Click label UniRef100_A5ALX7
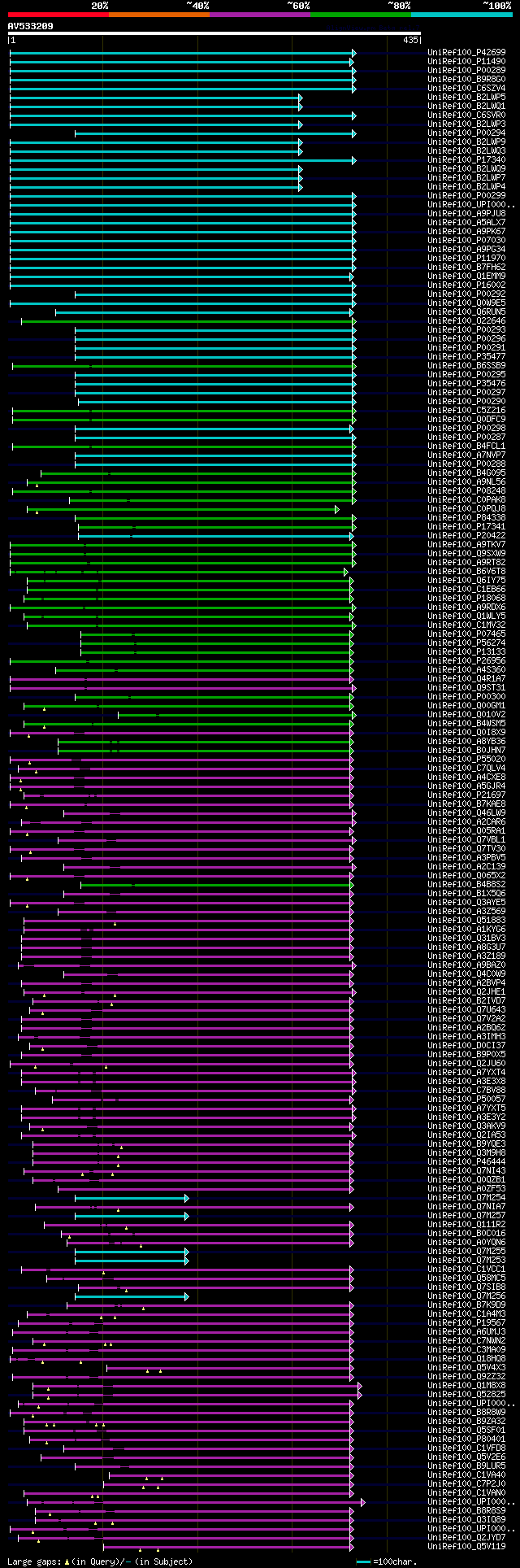The image size is (520, 1568). (466, 223)
